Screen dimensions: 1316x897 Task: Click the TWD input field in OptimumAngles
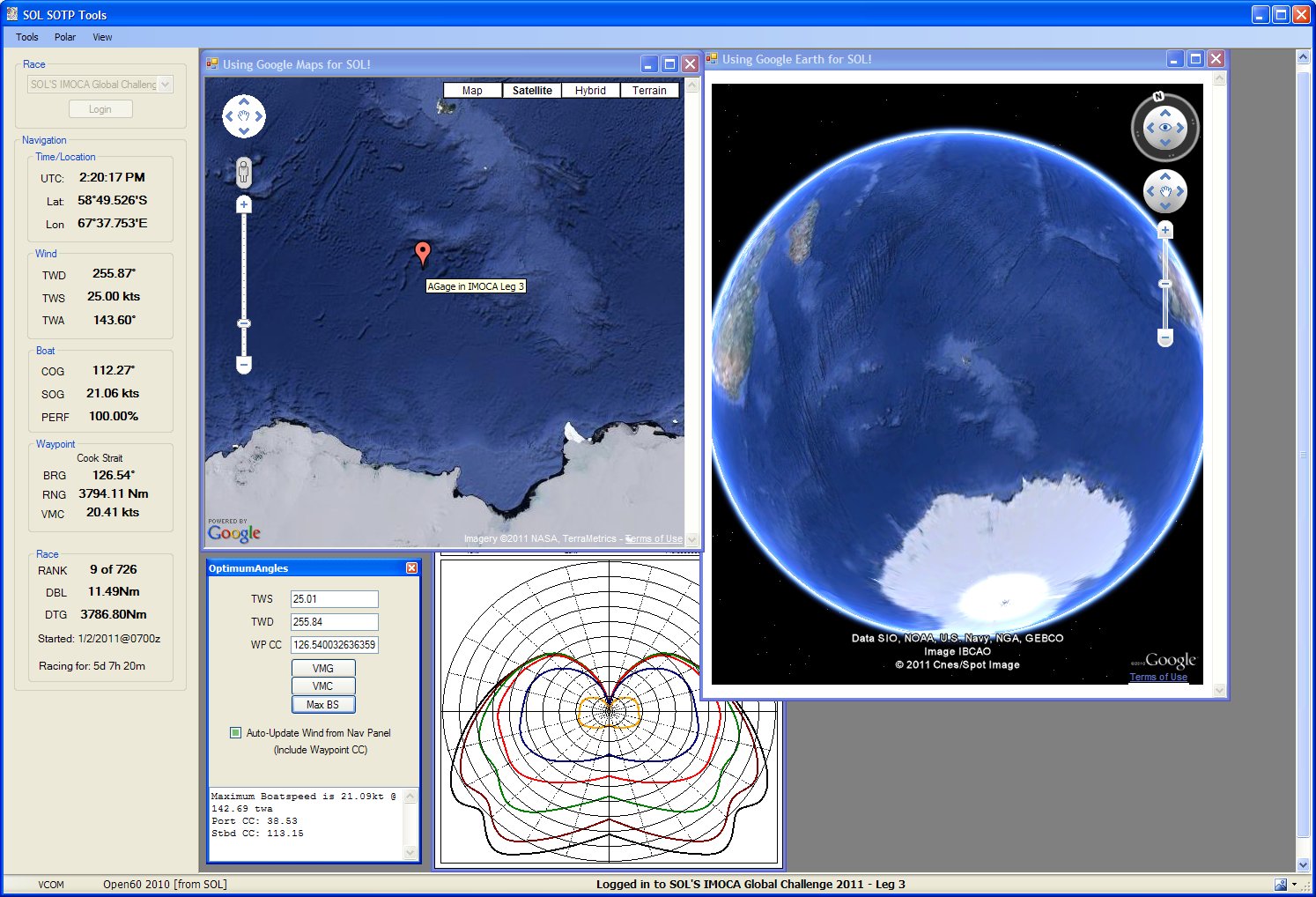click(335, 622)
